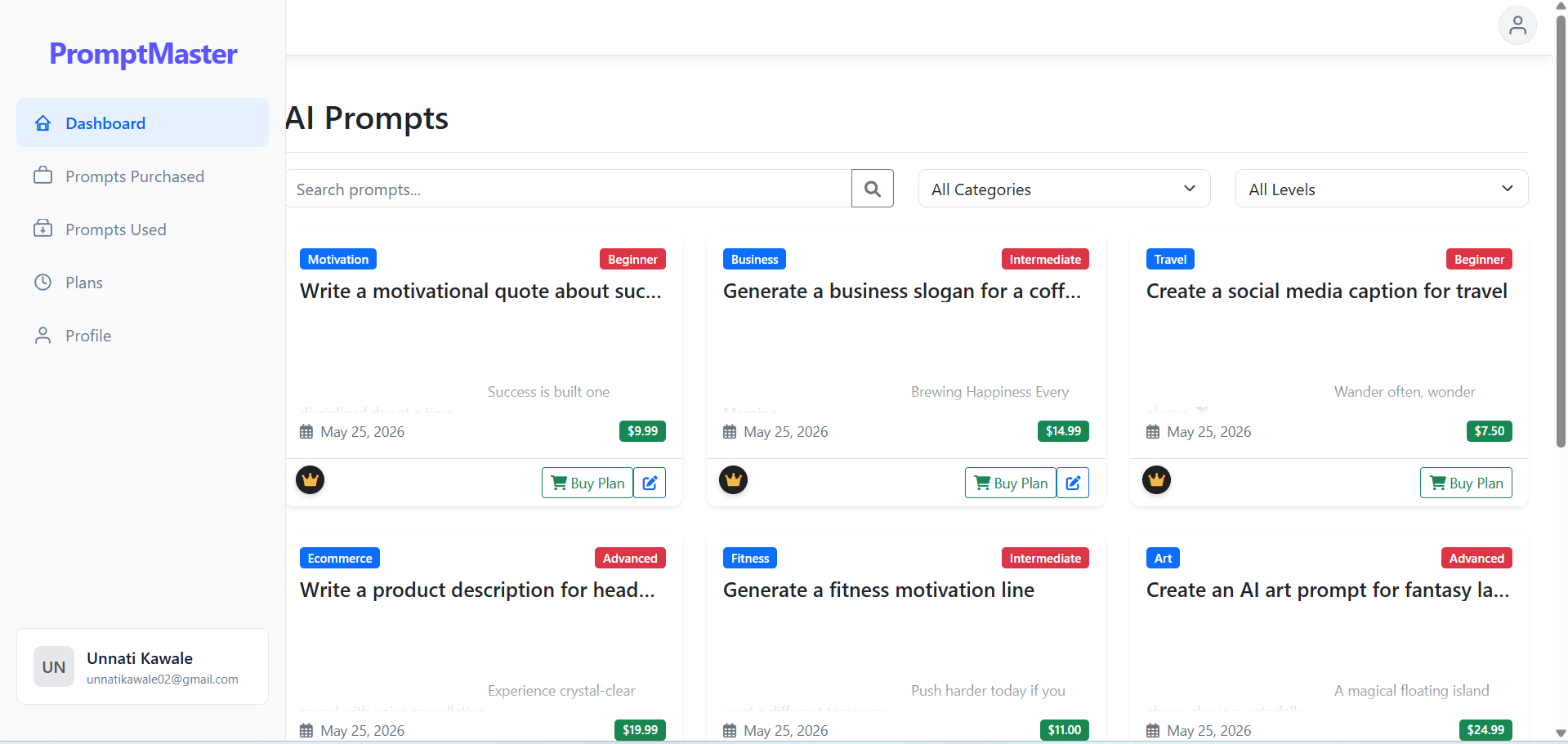Click the crown icon on Business card
This screenshot has width=1568, height=744.
click(733, 480)
